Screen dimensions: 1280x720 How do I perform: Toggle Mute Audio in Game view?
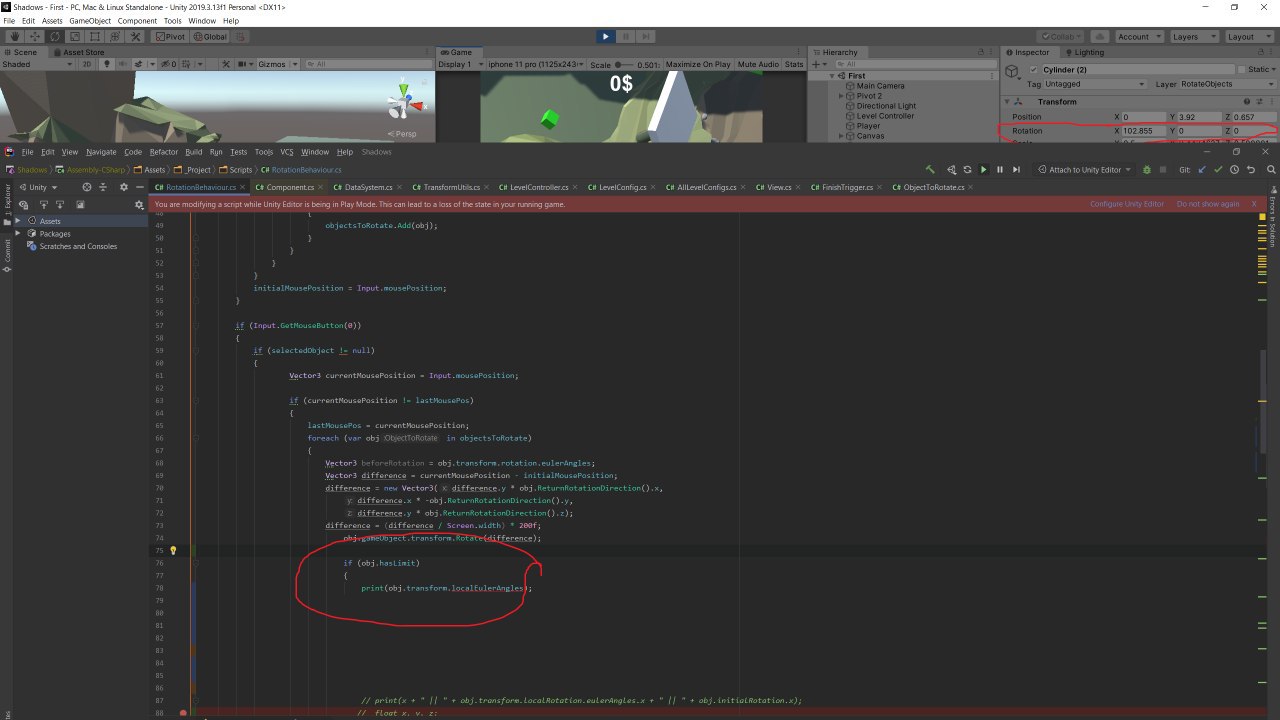point(758,64)
